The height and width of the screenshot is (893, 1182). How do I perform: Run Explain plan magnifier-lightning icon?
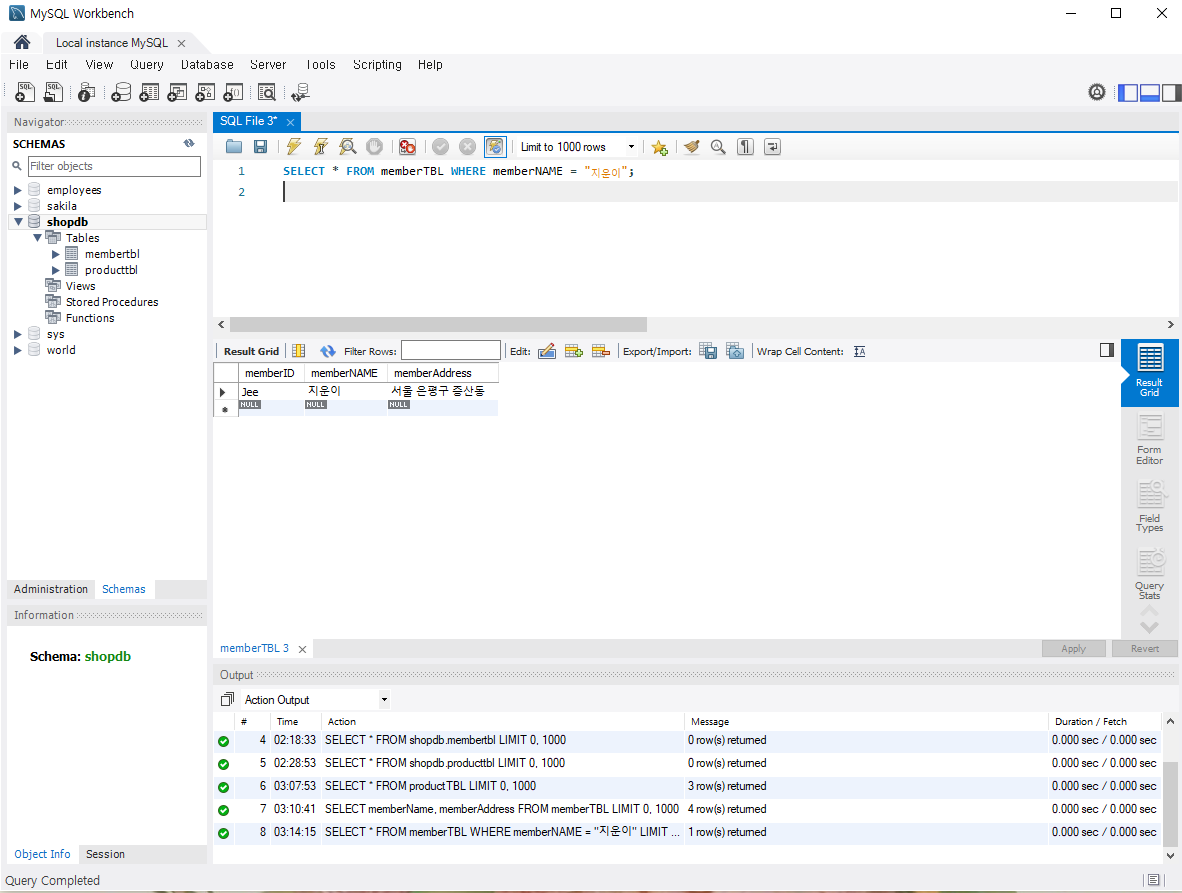348,147
